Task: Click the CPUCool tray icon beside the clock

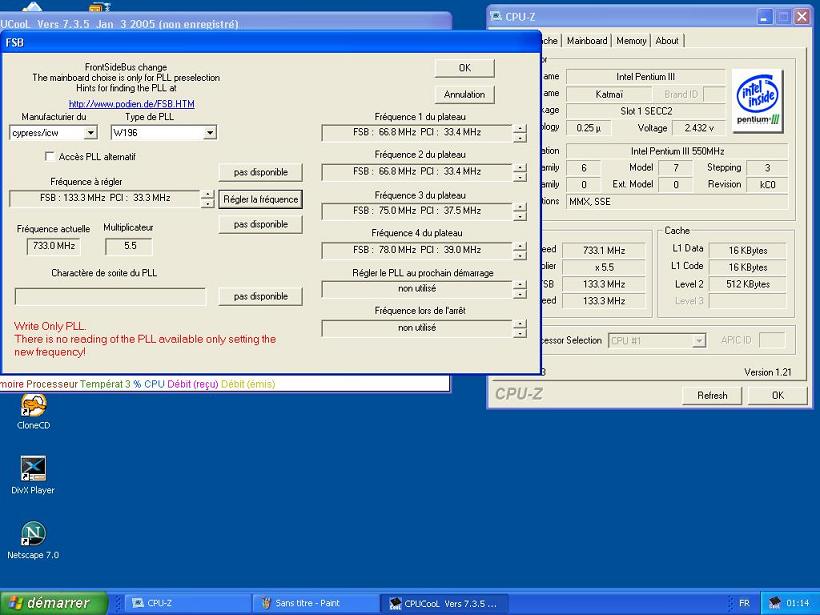Action: (775, 603)
